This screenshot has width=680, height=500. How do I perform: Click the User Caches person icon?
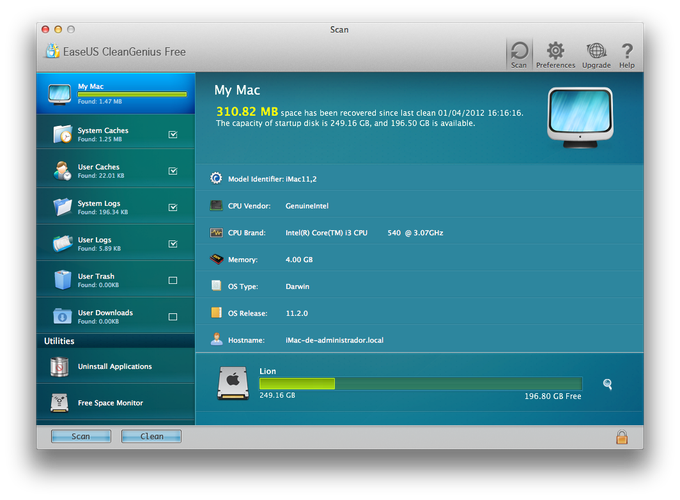[x=62, y=170]
